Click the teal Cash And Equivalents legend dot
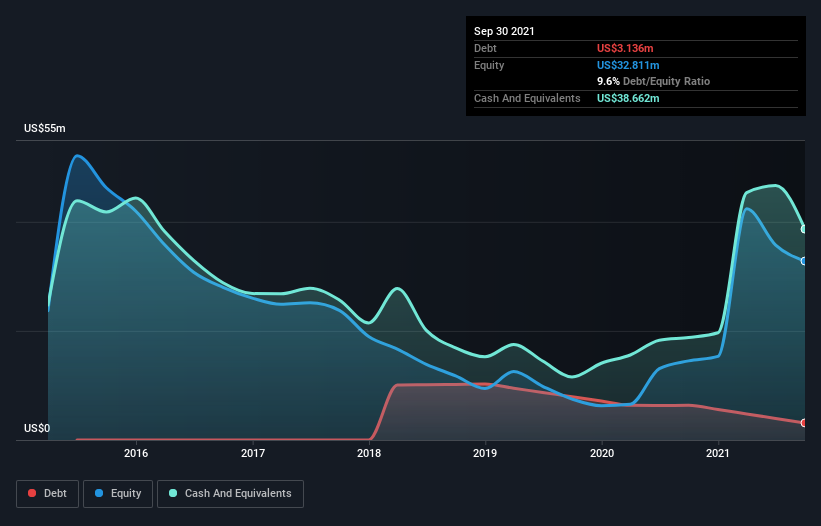 click(x=173, y=493)
